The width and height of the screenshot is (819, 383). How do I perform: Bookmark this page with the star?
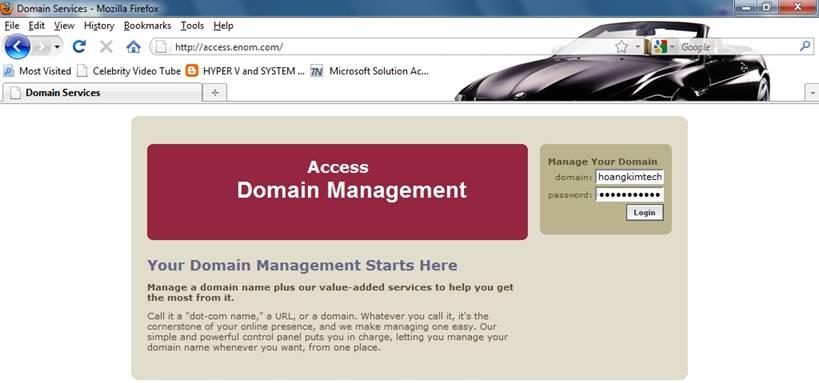(x=621, y=47)
